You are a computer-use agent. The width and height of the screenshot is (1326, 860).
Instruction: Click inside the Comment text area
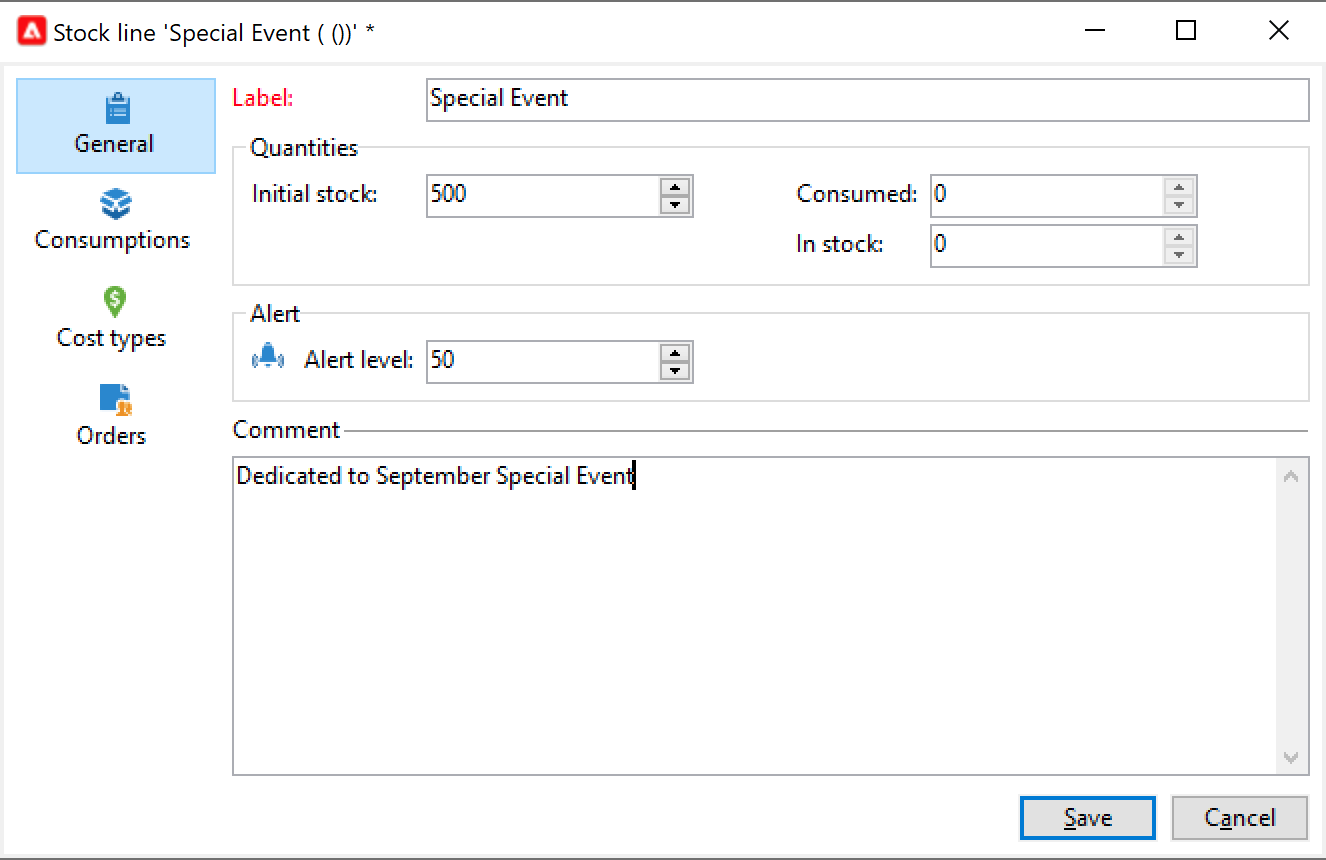(x=755, y=615)
